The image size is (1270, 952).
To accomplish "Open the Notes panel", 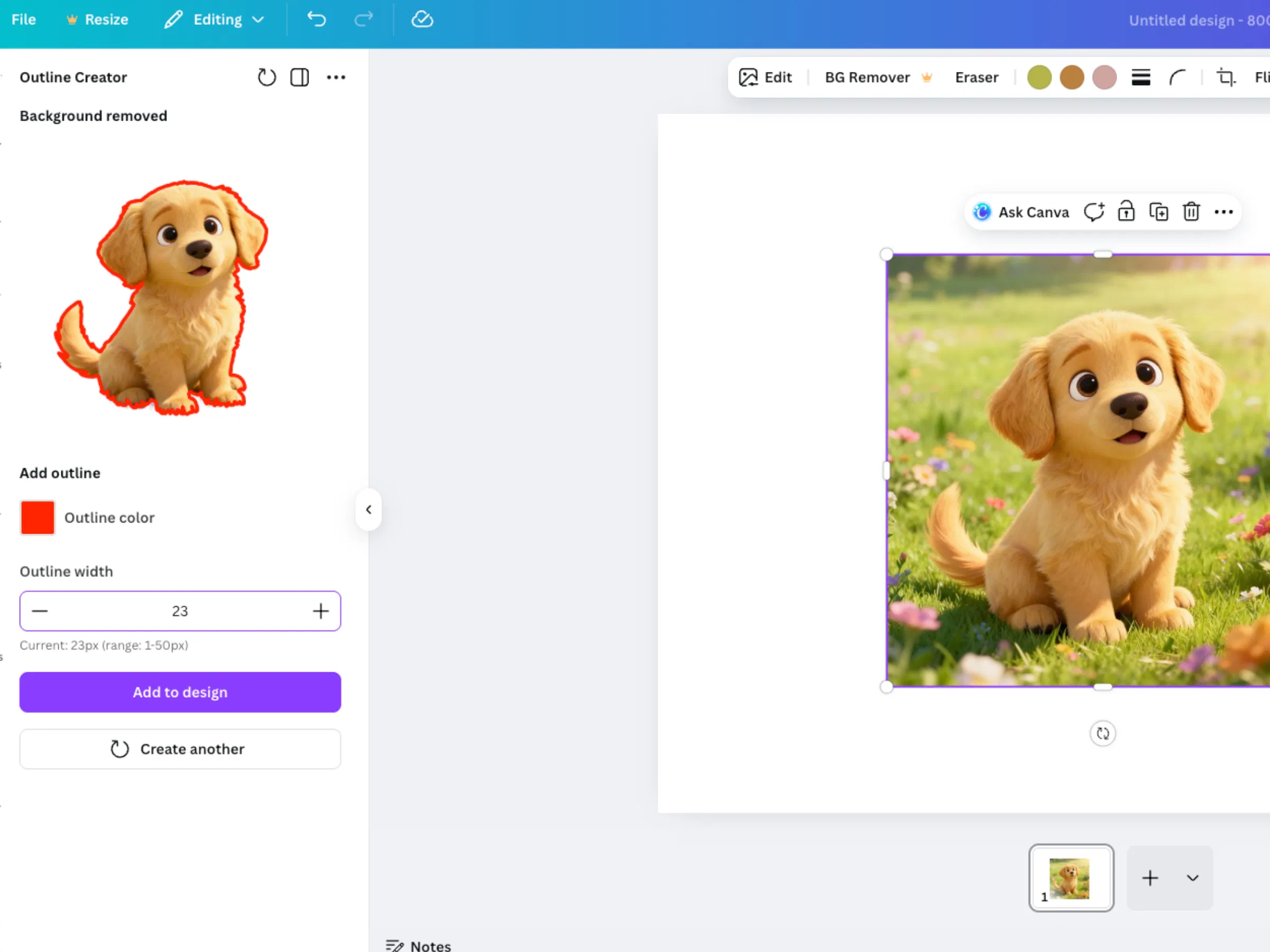I will coord(419,945).
